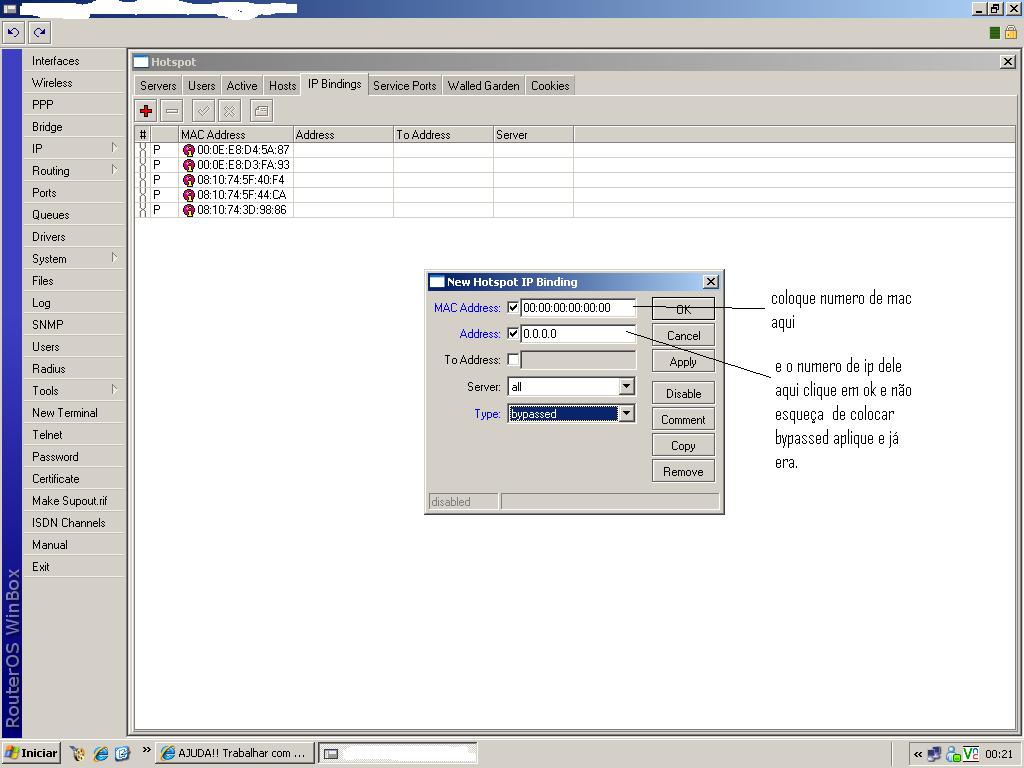Click the Remove button in dialog
This screenshot has width=1024, height=768.
[683, 472]
